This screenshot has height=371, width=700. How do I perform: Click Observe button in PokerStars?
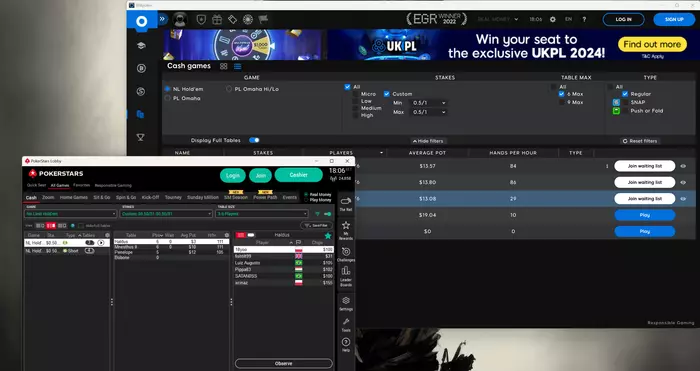point(283,363)
